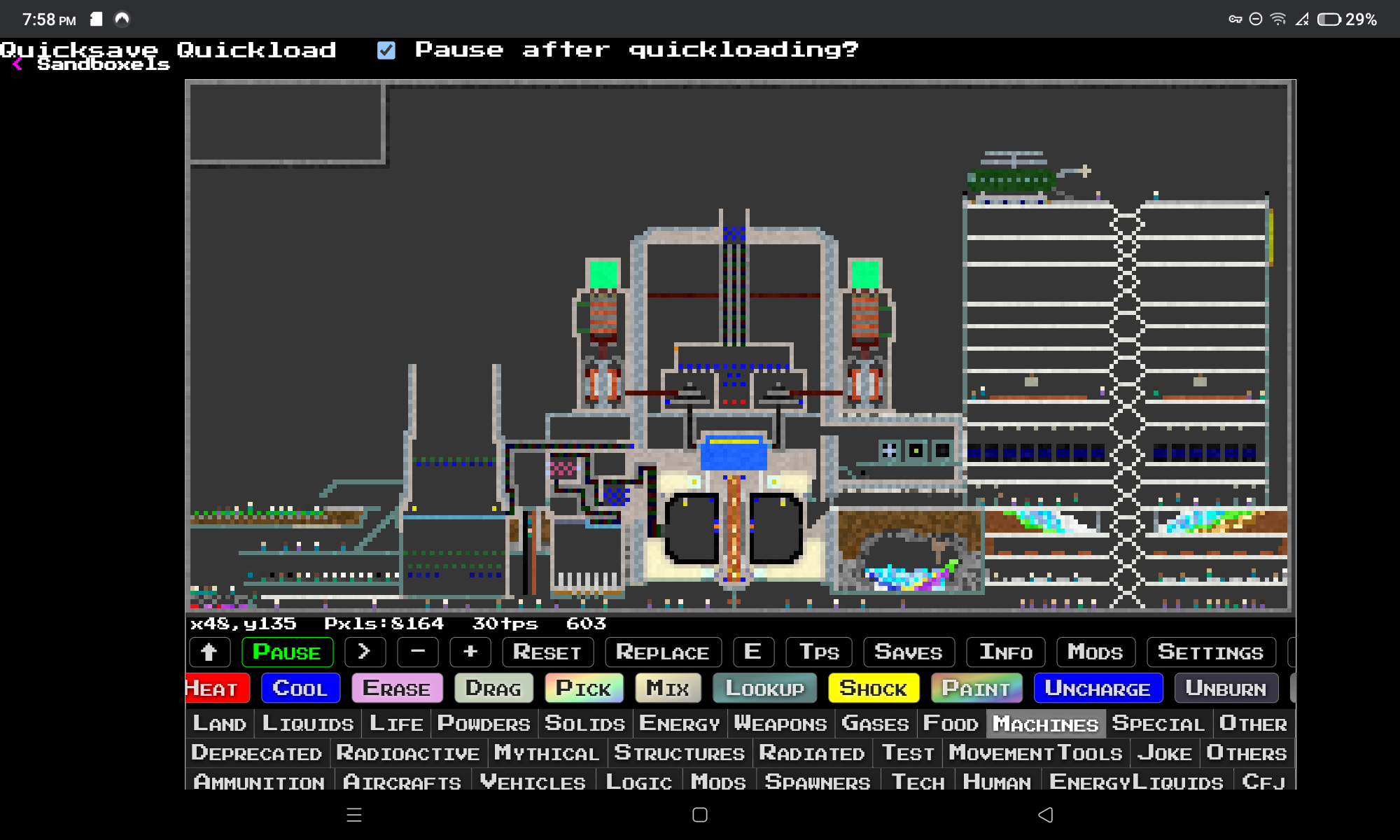1400x840 pixels.
Task: Click the E element select button
Action: [x=753, y=652]
